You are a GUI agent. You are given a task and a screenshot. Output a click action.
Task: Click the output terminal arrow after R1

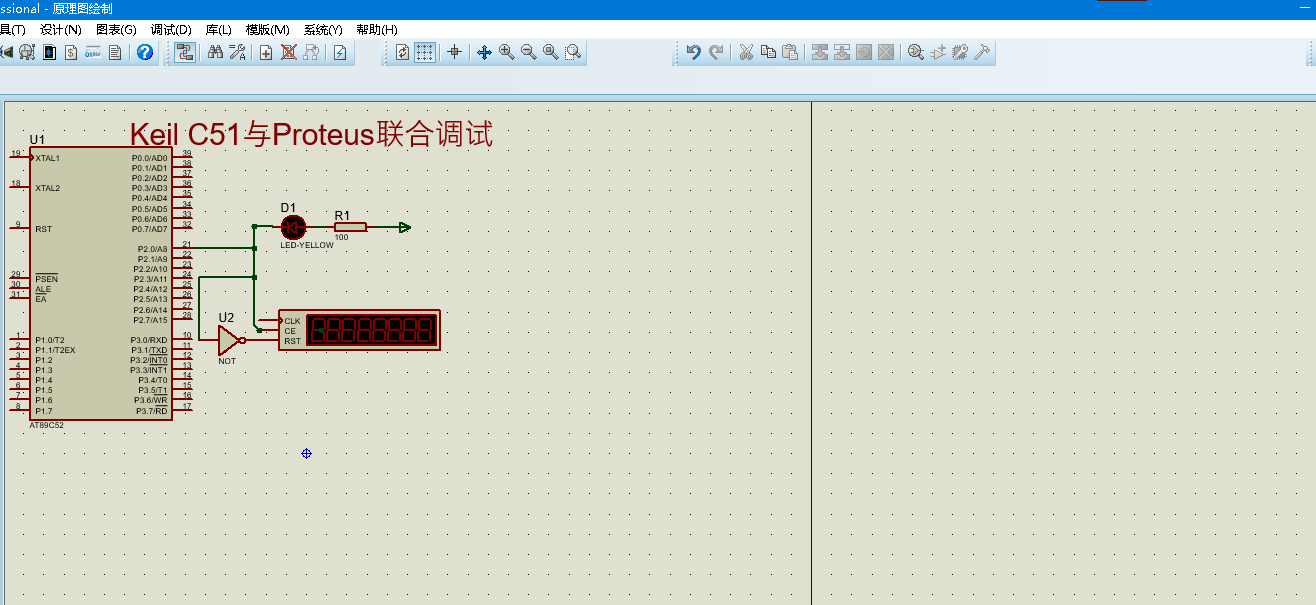(x=404, y=227)
